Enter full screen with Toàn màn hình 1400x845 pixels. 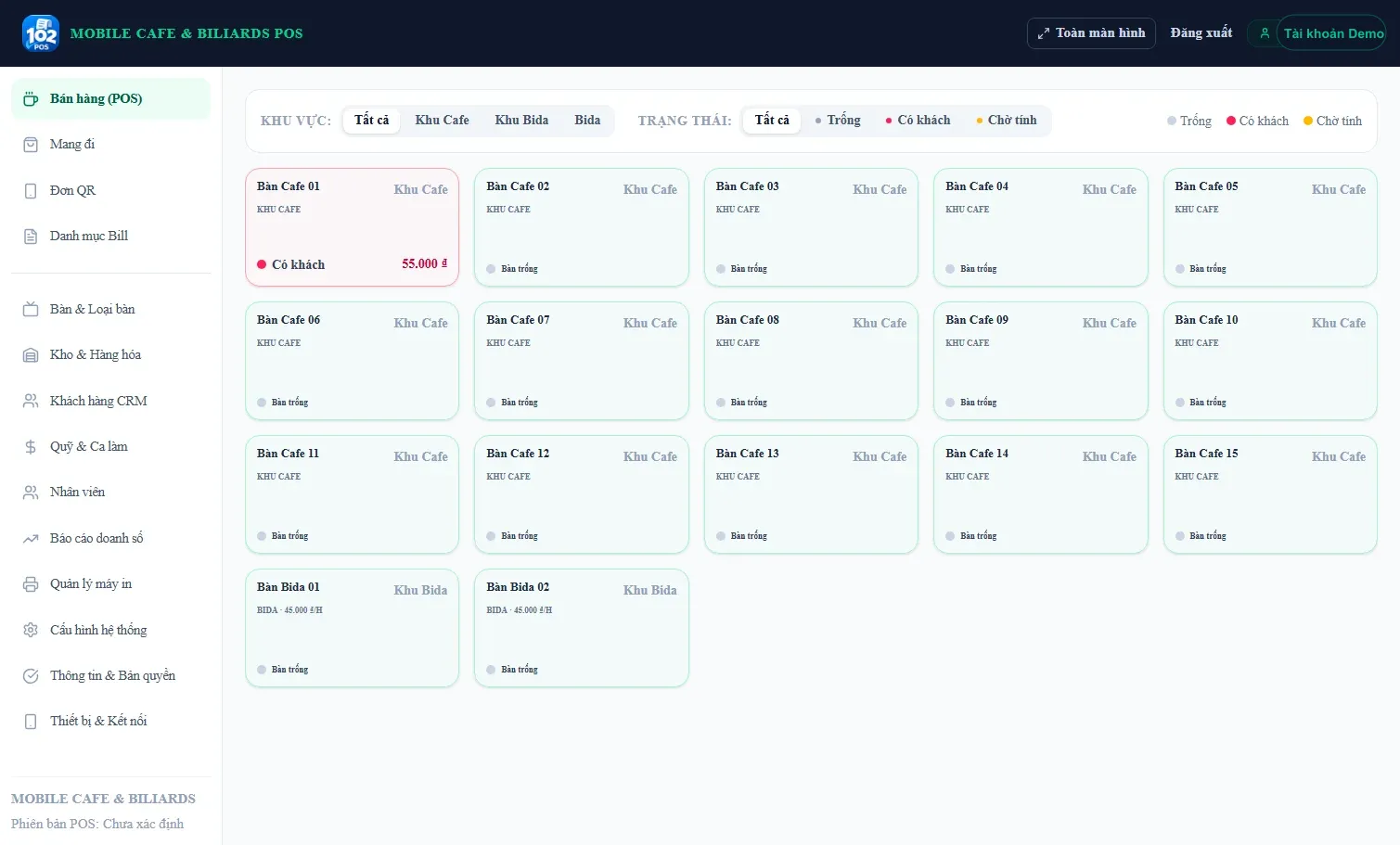click(x=1091, y=33)
